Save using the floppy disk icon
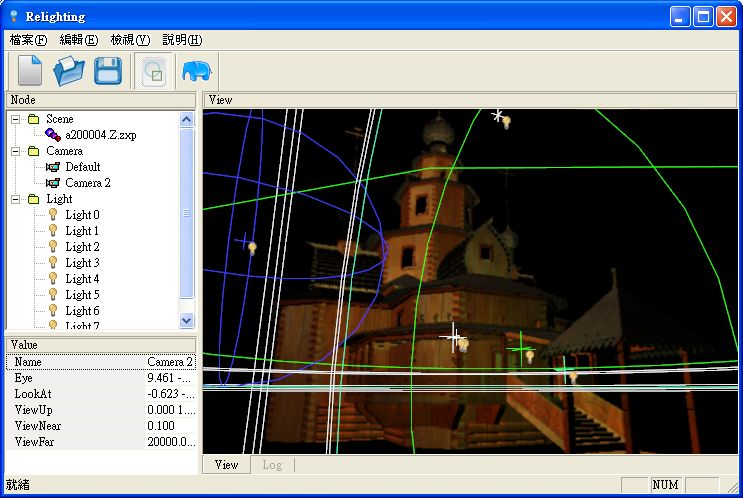The image size is (743, 498). pyautogui.click(x=108, y=71)
